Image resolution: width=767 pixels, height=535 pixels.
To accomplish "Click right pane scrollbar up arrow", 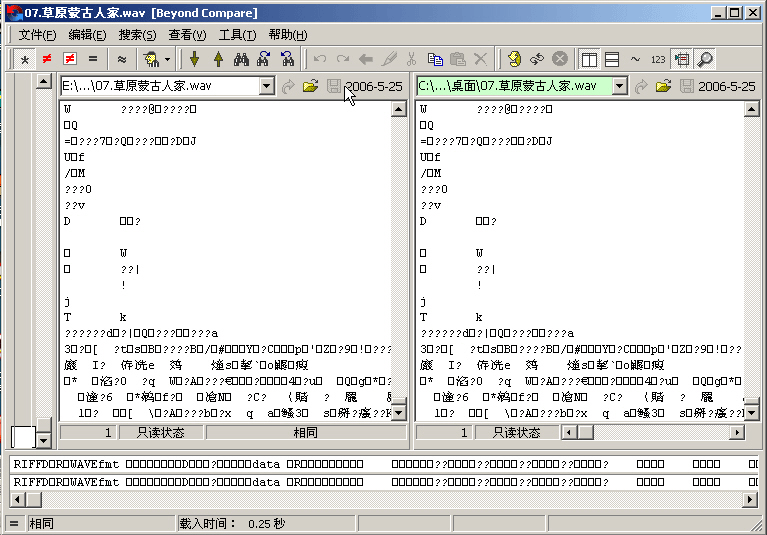I will [752, 109].
